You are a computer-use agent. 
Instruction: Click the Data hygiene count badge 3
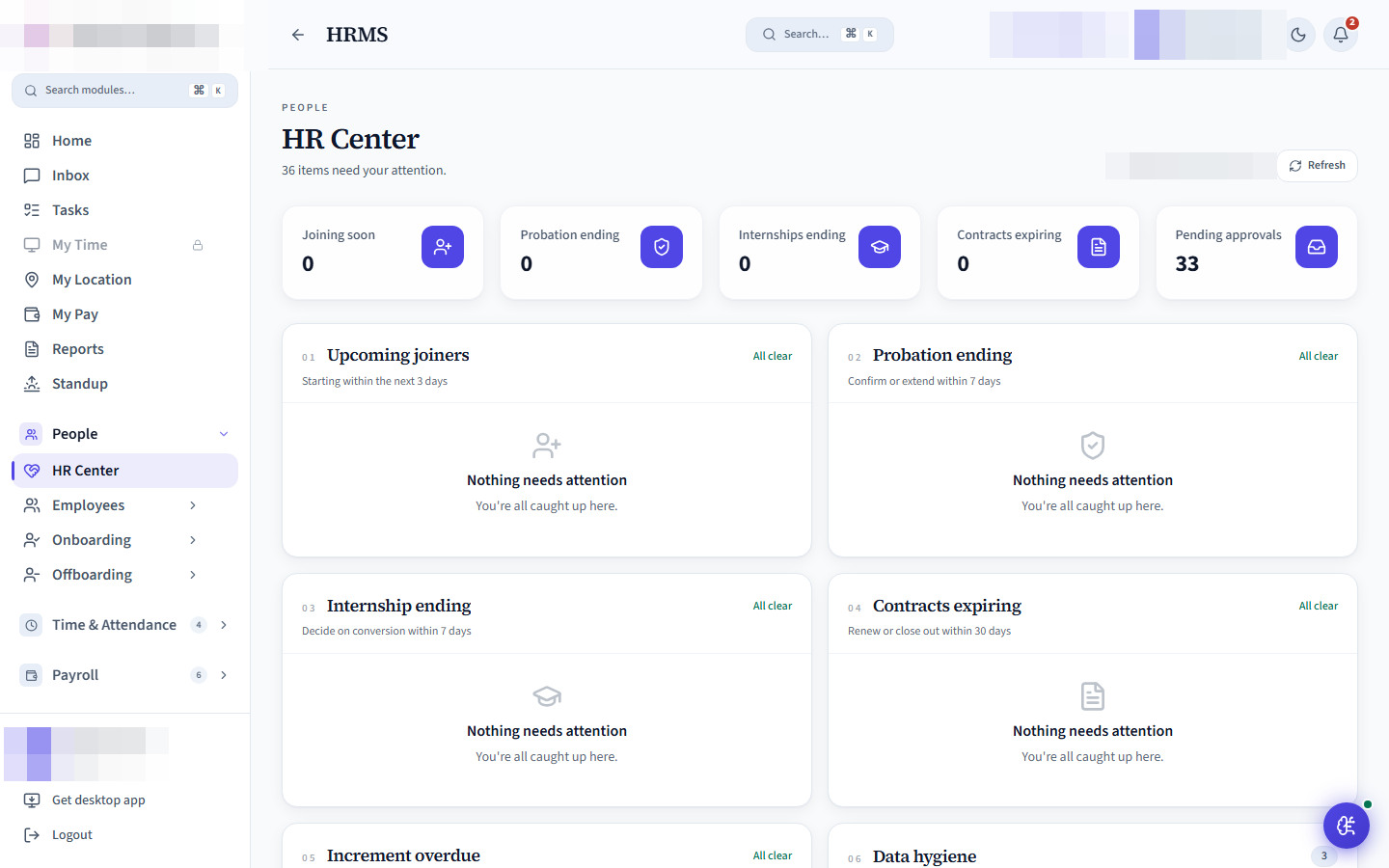tap(1324, 855)
